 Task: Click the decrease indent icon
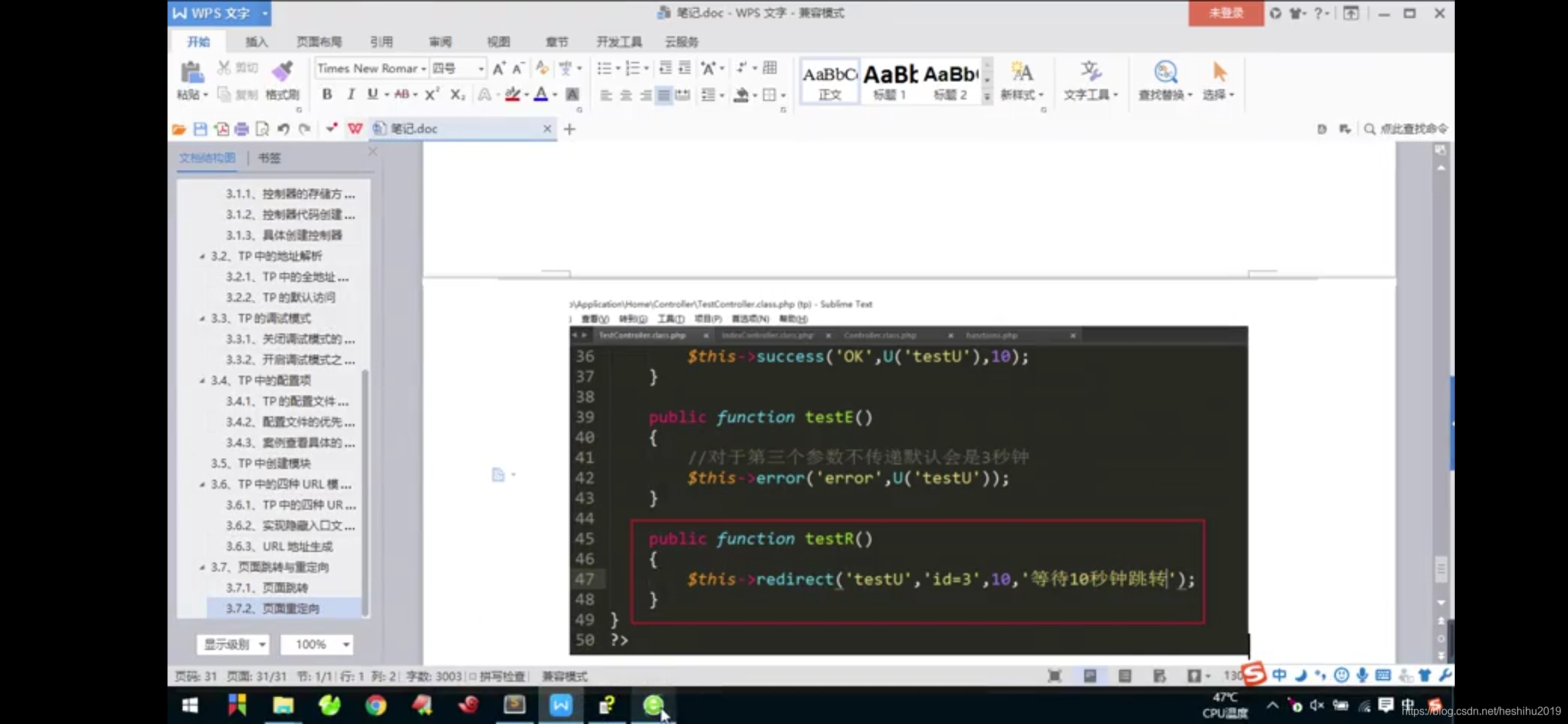(x=665, y=68)
